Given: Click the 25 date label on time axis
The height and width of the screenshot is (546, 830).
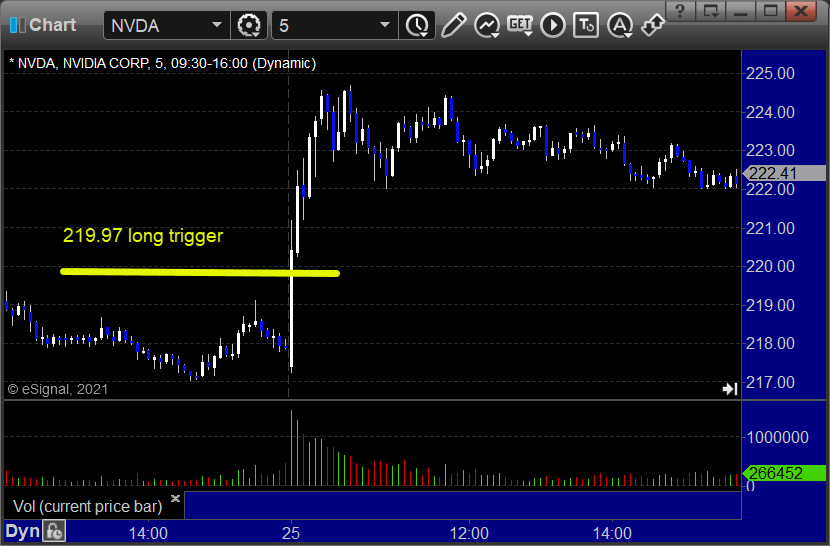Looking at the screenshot, I should 291,533.
